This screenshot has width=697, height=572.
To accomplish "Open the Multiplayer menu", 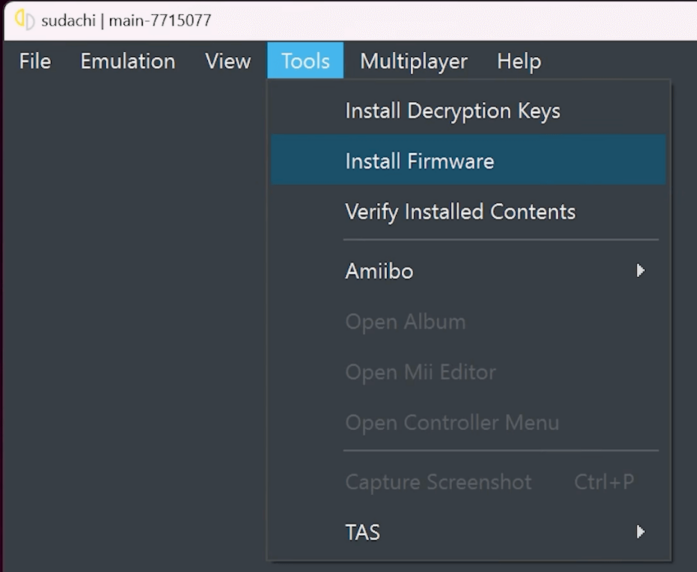I will coord(413,61).
